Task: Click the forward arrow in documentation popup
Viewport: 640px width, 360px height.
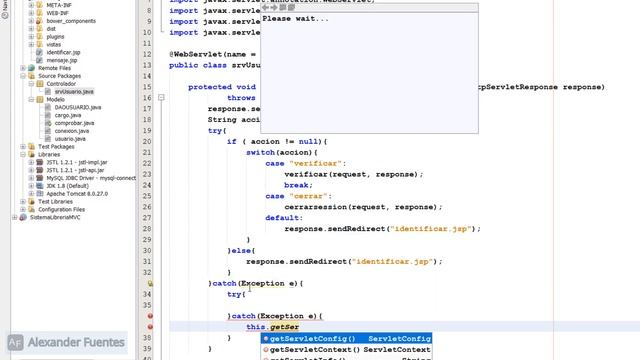Action: pyautogui.click(x=274, y=7)
